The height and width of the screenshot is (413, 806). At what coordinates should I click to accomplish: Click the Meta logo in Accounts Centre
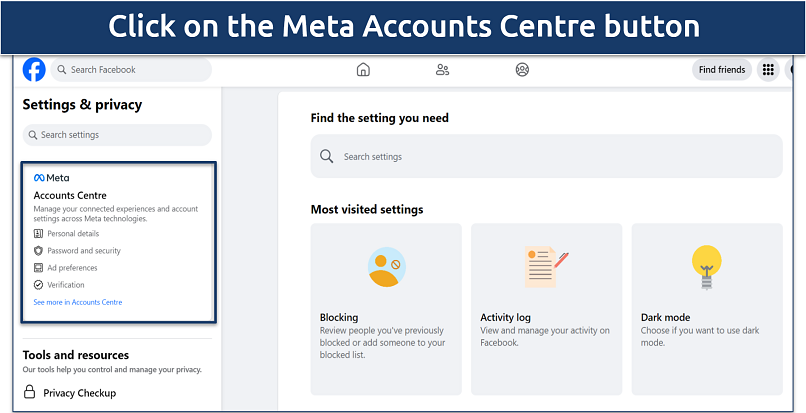point(52,178)
